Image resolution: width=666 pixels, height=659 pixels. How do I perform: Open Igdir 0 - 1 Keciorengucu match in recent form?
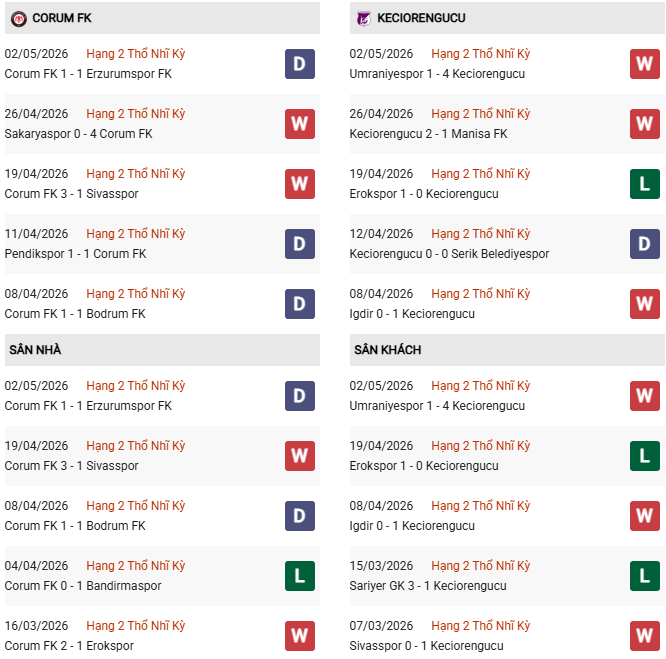click(x=412, y=314)
